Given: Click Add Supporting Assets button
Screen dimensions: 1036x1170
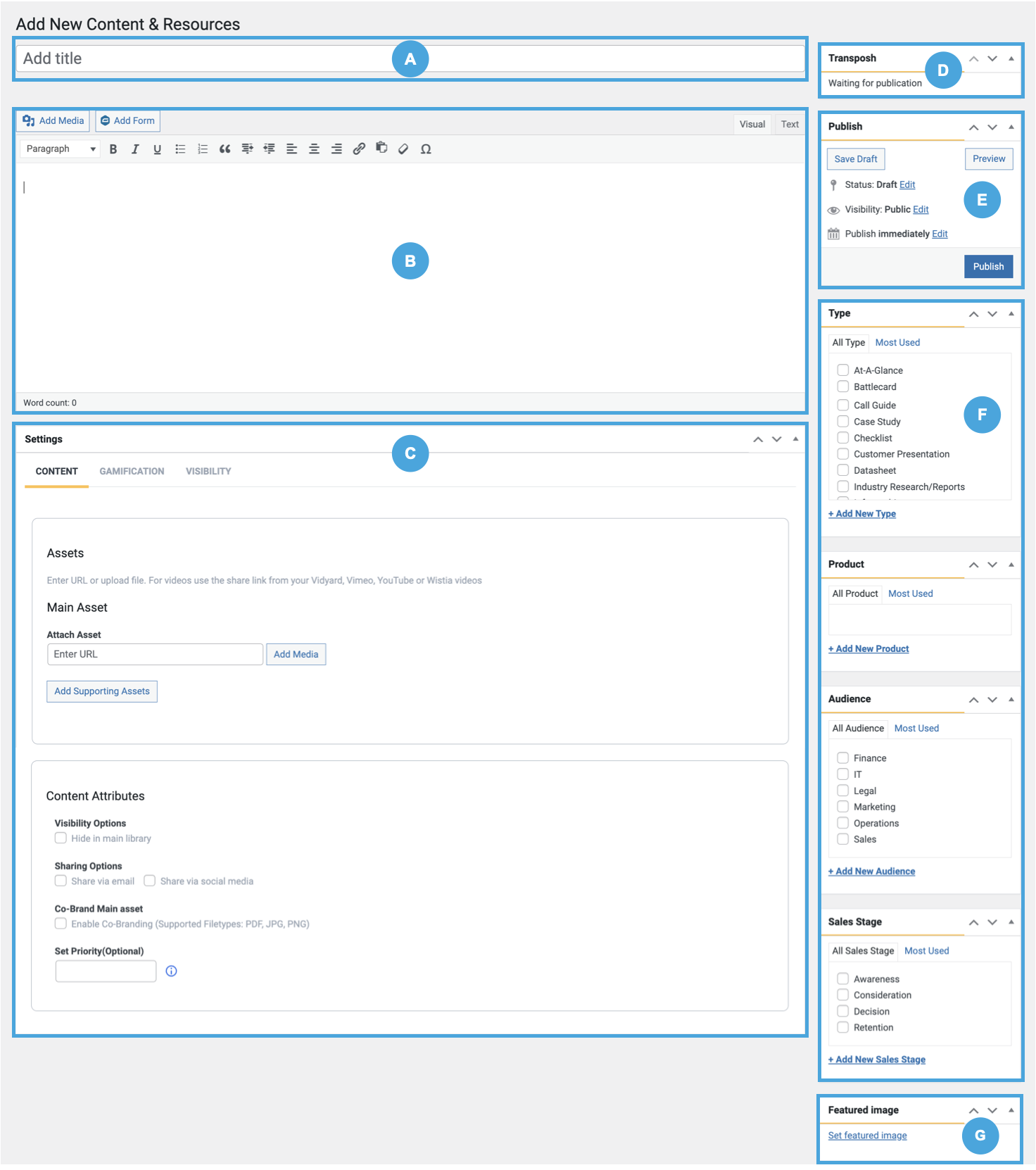Looking at the screenshot, I should click(x=102, y=691).
